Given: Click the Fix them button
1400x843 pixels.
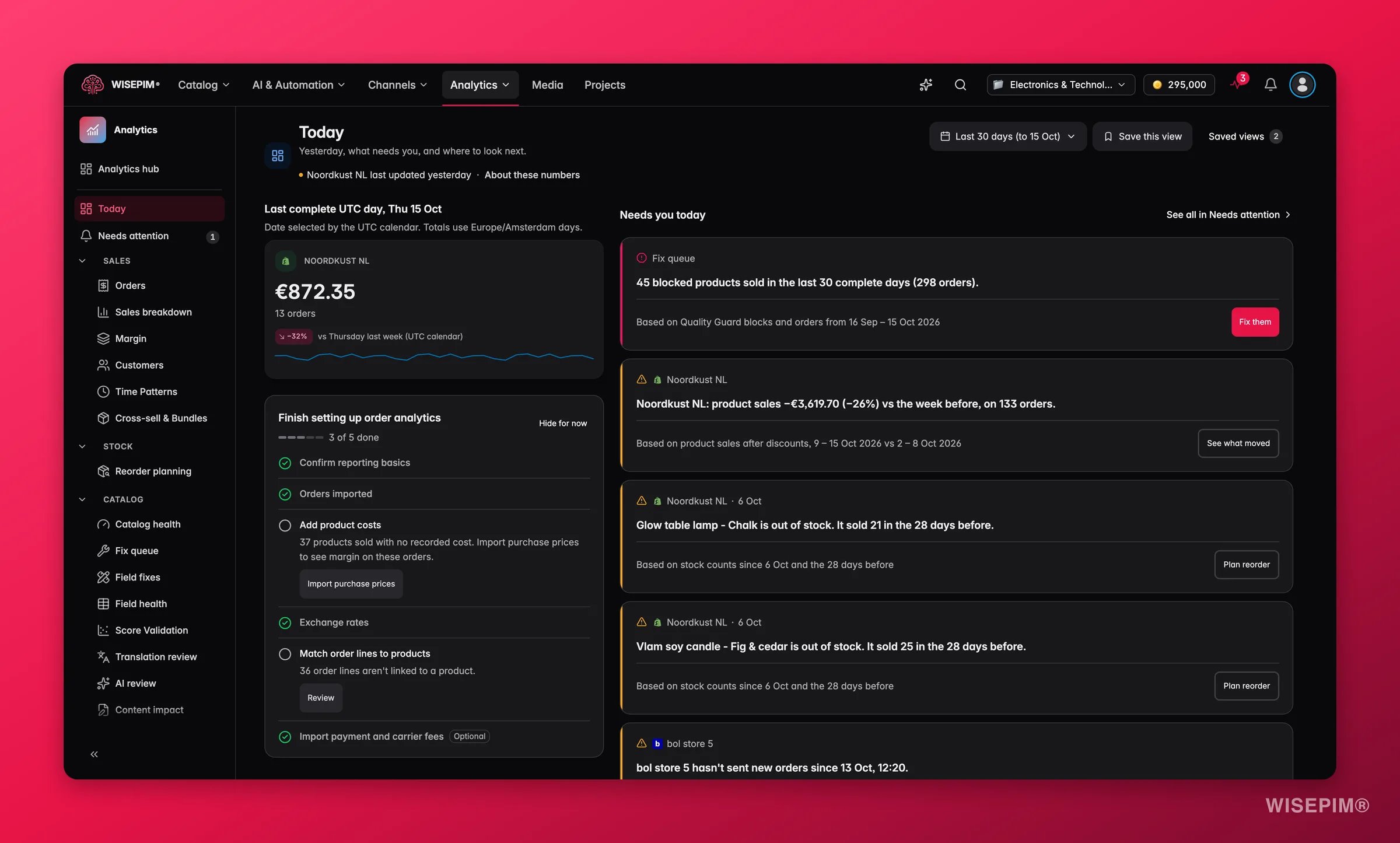Looking at the screenshot, I should coord(1255,322).
